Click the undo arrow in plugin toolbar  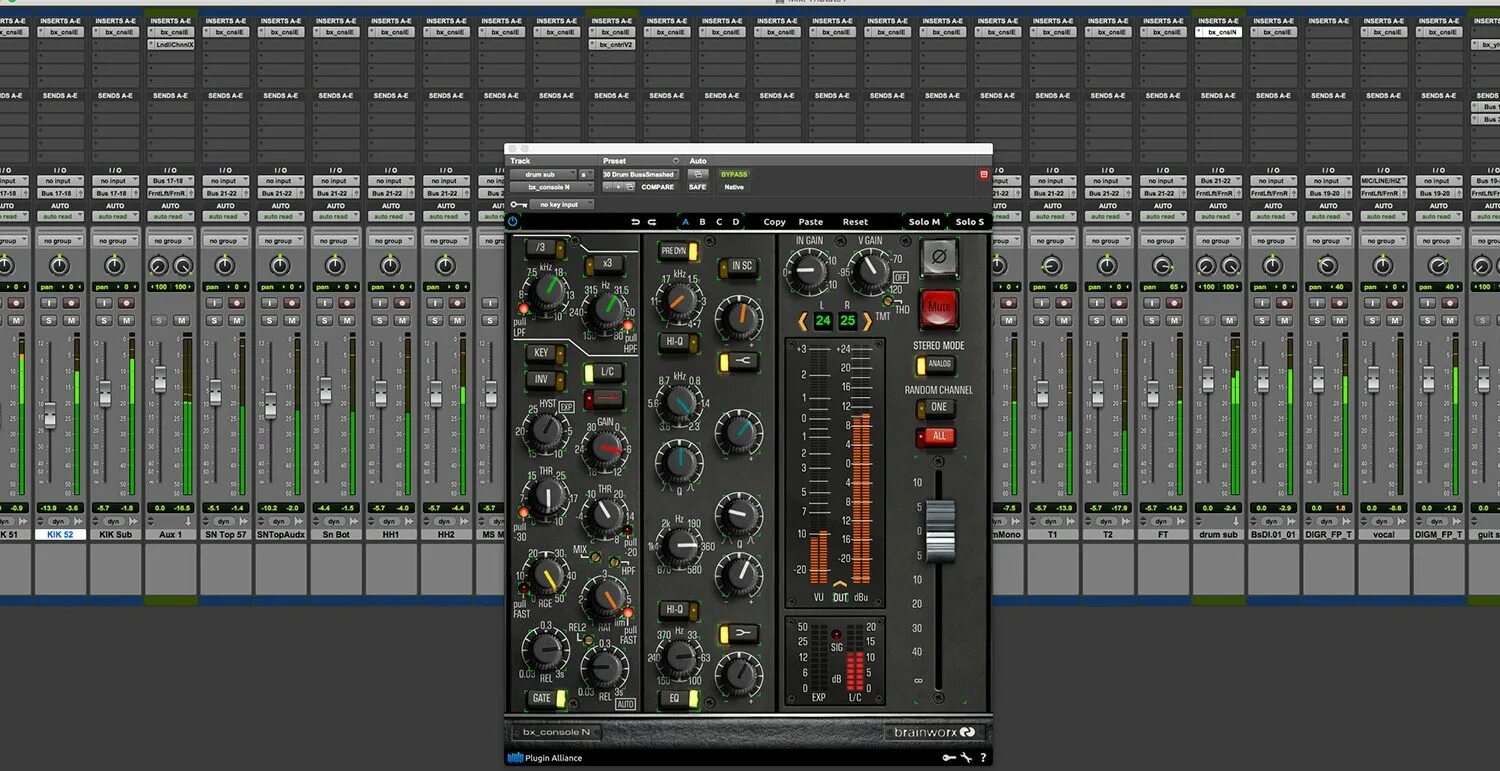(x=635, y=222)
